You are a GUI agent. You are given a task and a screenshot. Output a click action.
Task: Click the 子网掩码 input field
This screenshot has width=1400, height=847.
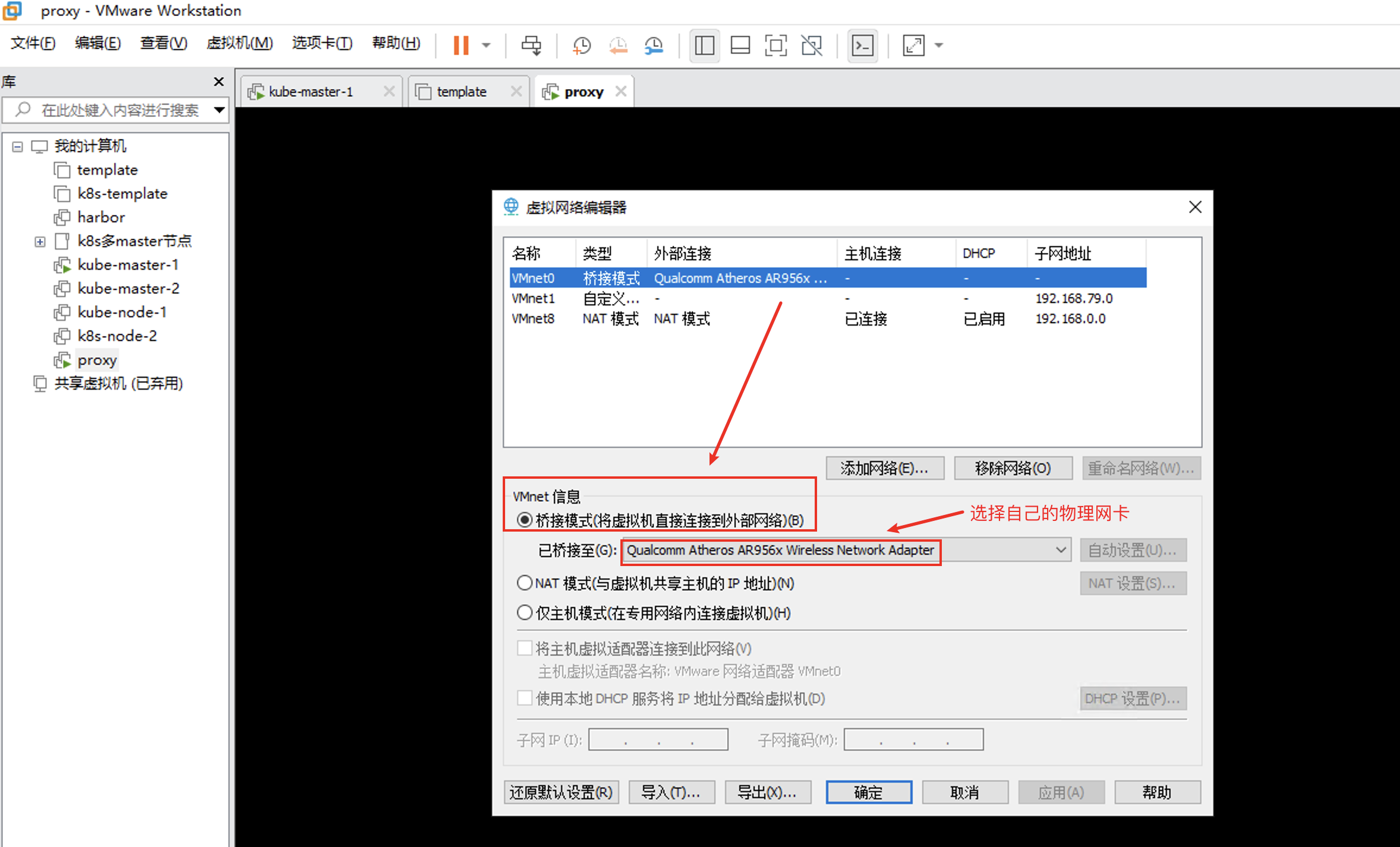point(913,739)
